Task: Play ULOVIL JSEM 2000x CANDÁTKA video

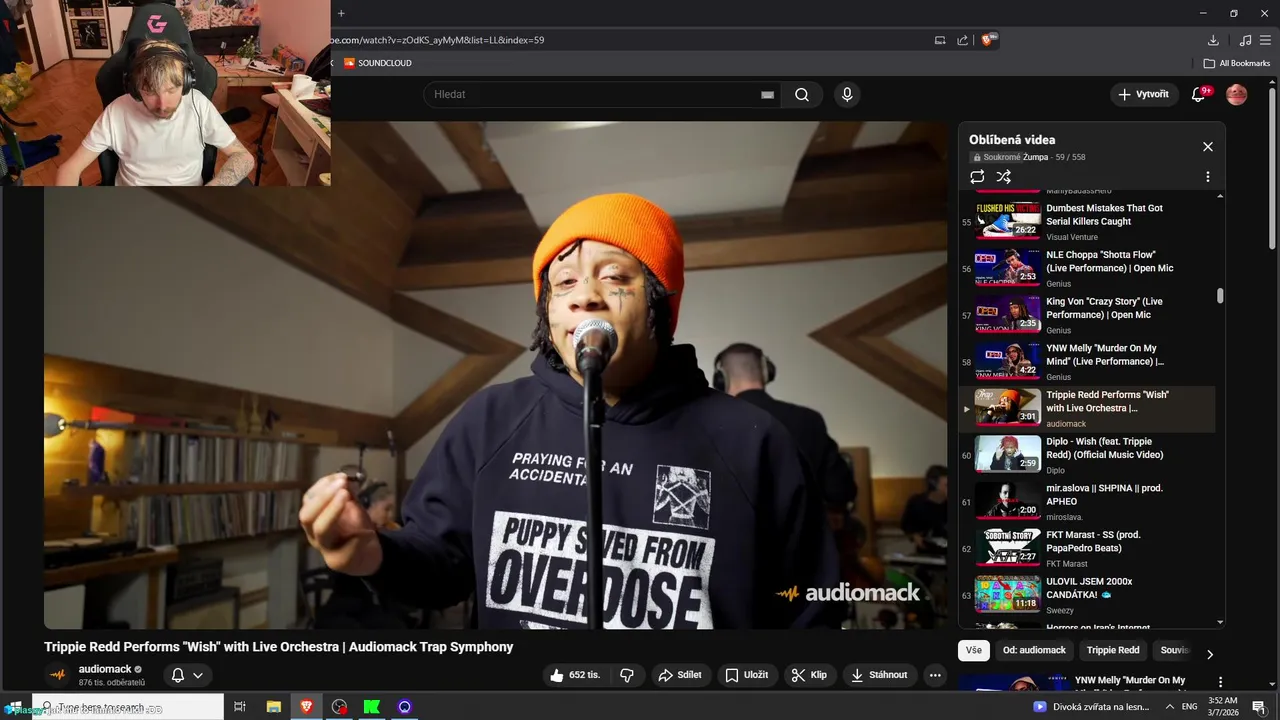Action: click(x=1087, y=594)
